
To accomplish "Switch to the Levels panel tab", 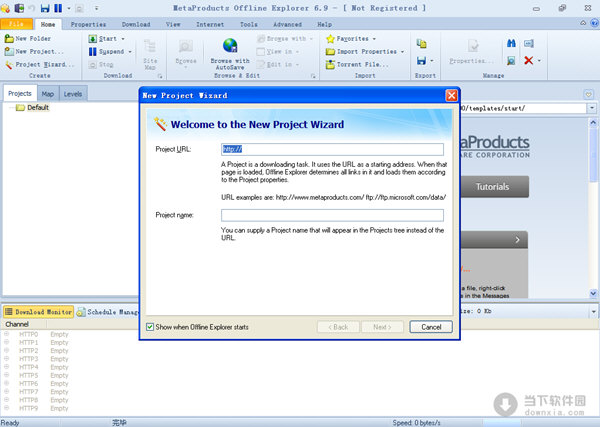I will point(73,94).
